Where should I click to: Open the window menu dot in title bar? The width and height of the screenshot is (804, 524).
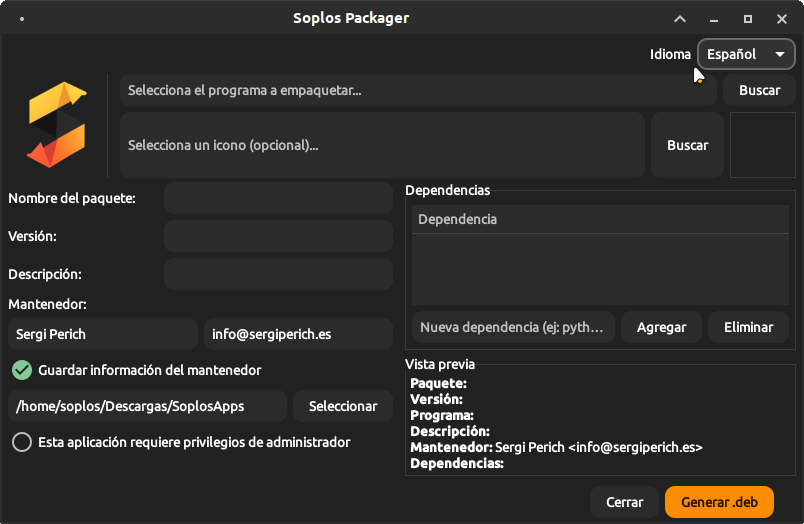22,19
